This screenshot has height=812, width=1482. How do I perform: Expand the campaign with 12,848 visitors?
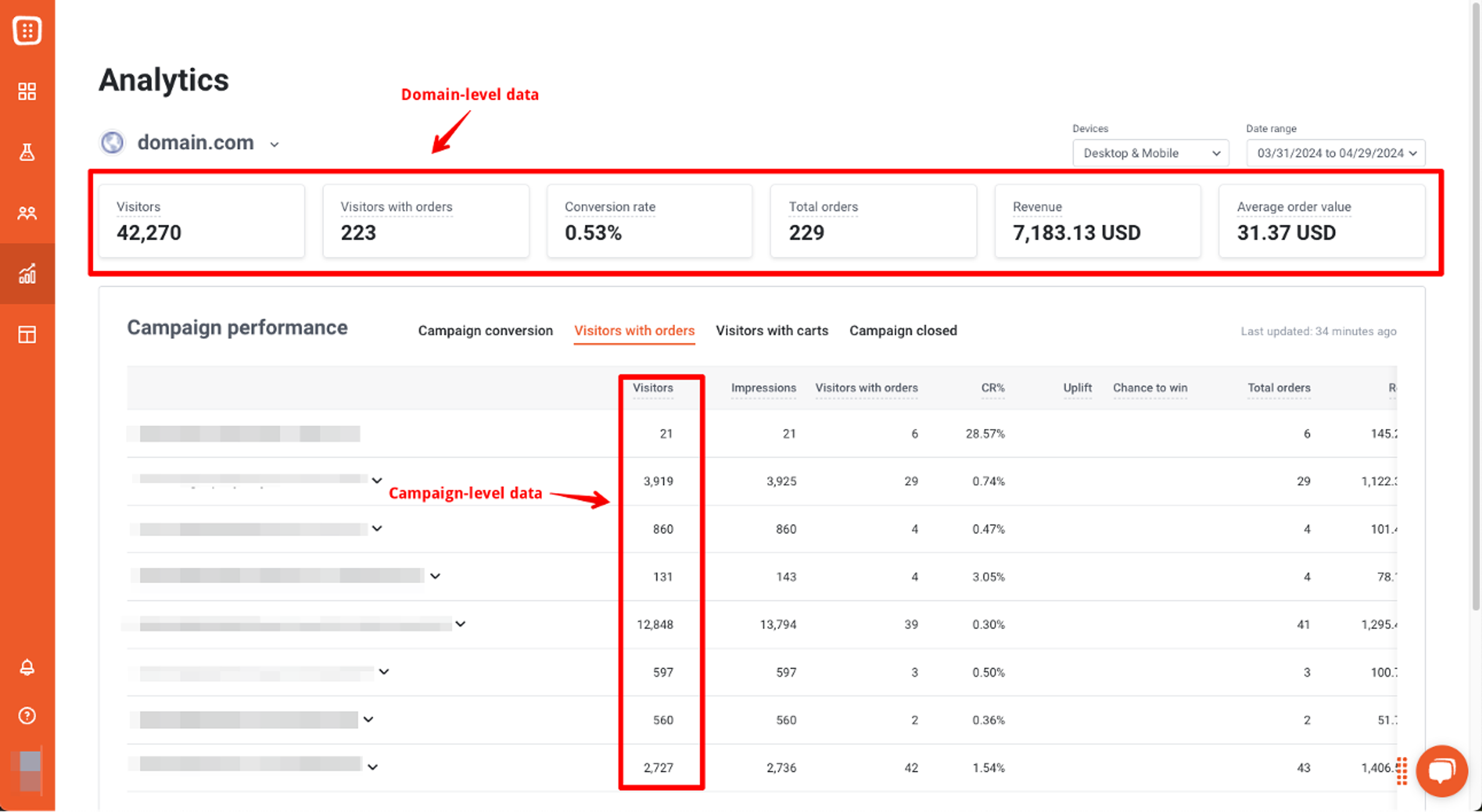click(x=460, y=624)
